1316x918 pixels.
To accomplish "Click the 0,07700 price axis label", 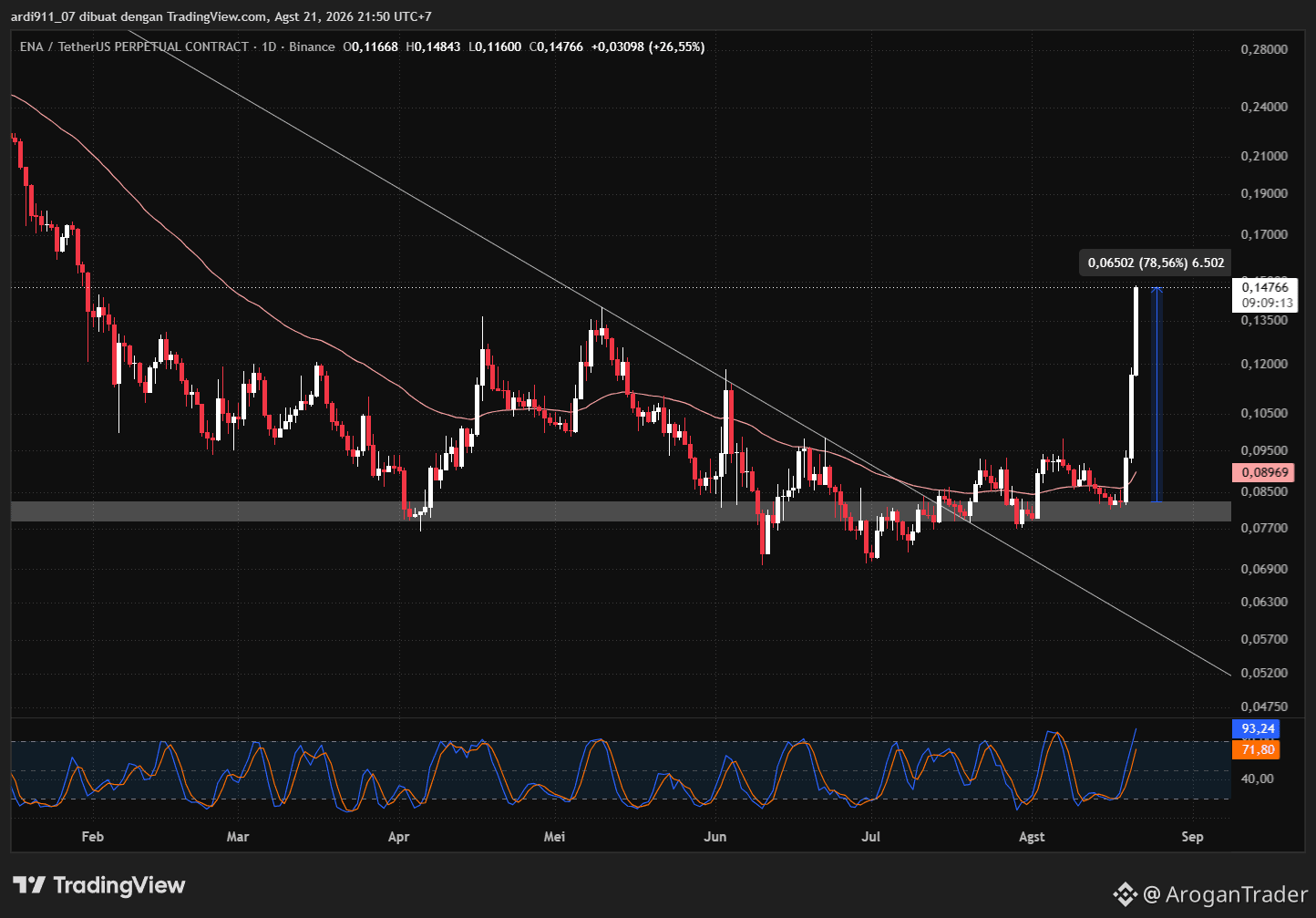I will [1264, 528].
